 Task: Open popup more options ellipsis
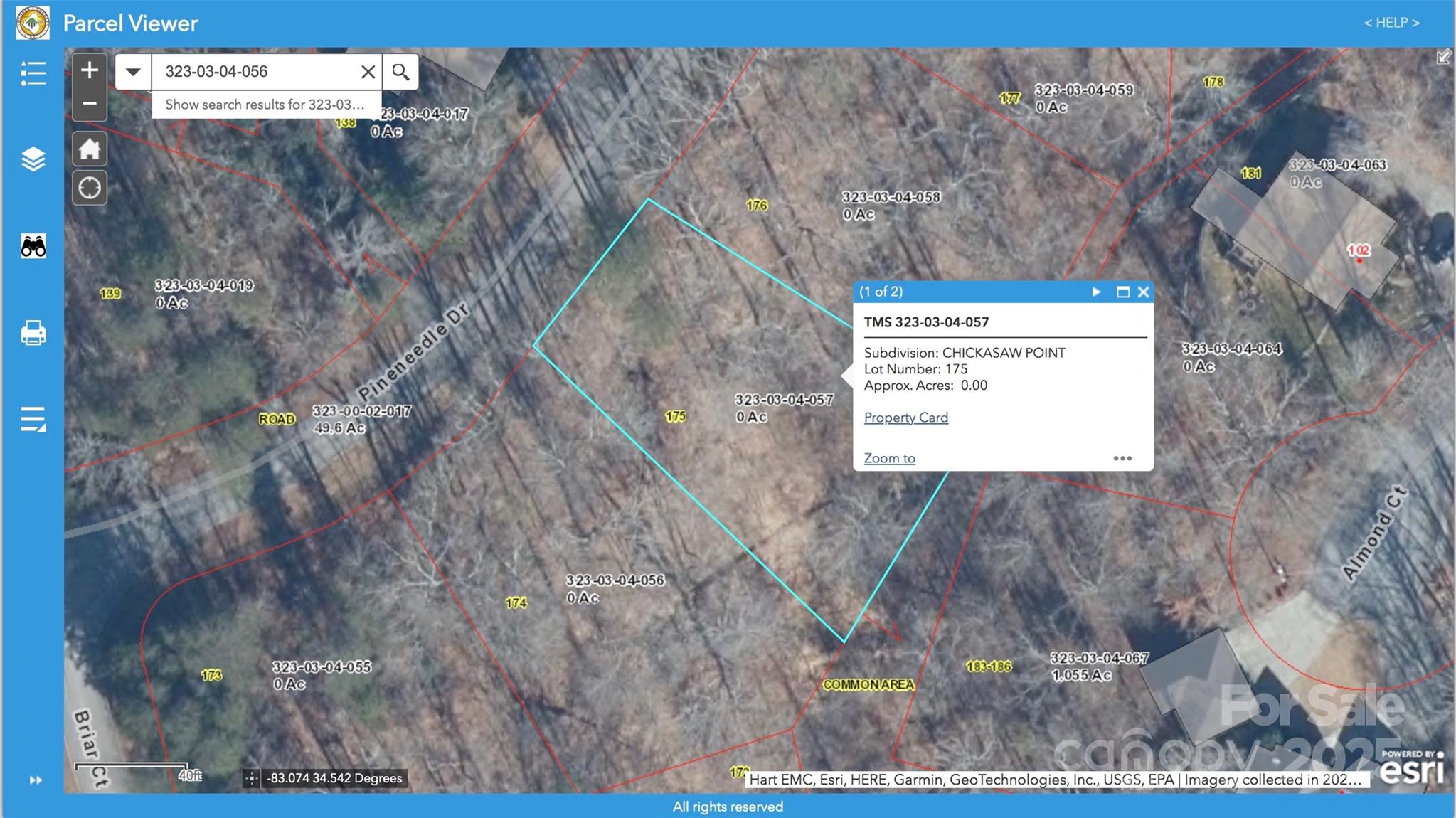tap(1122, 458)
